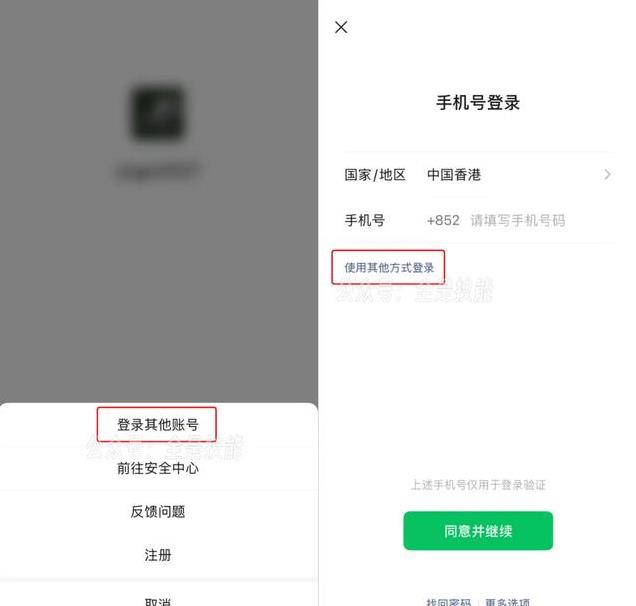
Task: Select 登录其他账号 in the action sheet
Action: coord(158,425)
